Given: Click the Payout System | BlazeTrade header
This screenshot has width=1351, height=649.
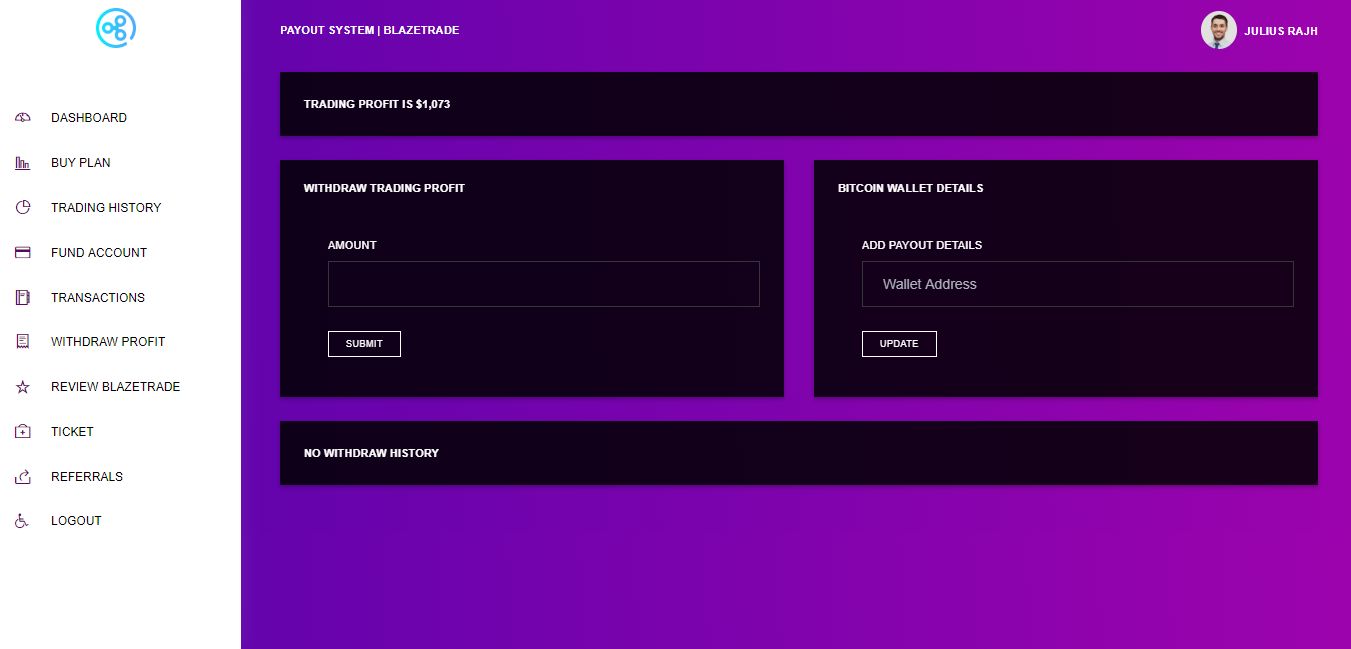Looking at the screenshot, I should tap(370, 30).
